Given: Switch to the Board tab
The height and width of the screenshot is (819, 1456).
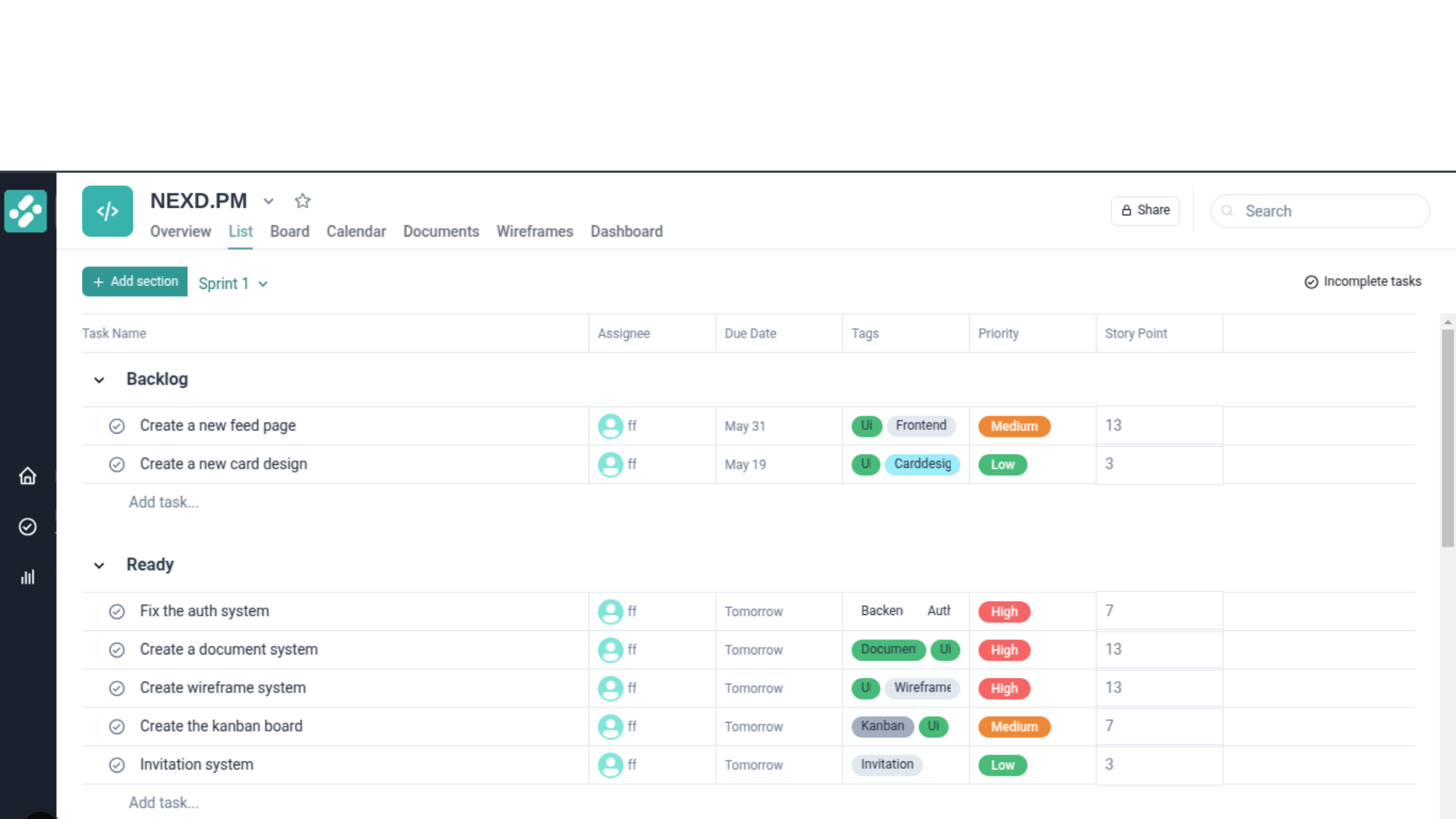Looking at the screenshot, I should coord(290,231).
